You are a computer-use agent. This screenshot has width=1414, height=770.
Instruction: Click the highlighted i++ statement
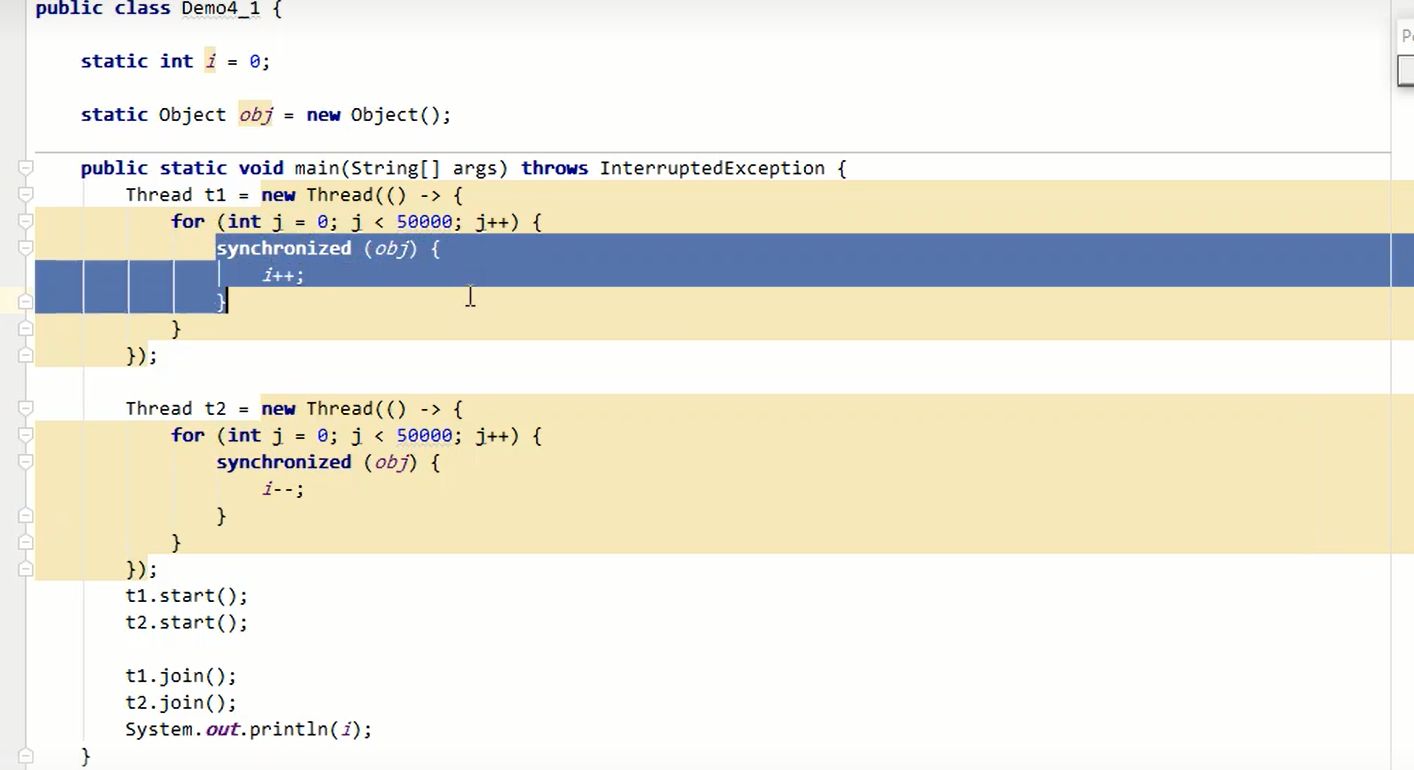pos(281,275)
